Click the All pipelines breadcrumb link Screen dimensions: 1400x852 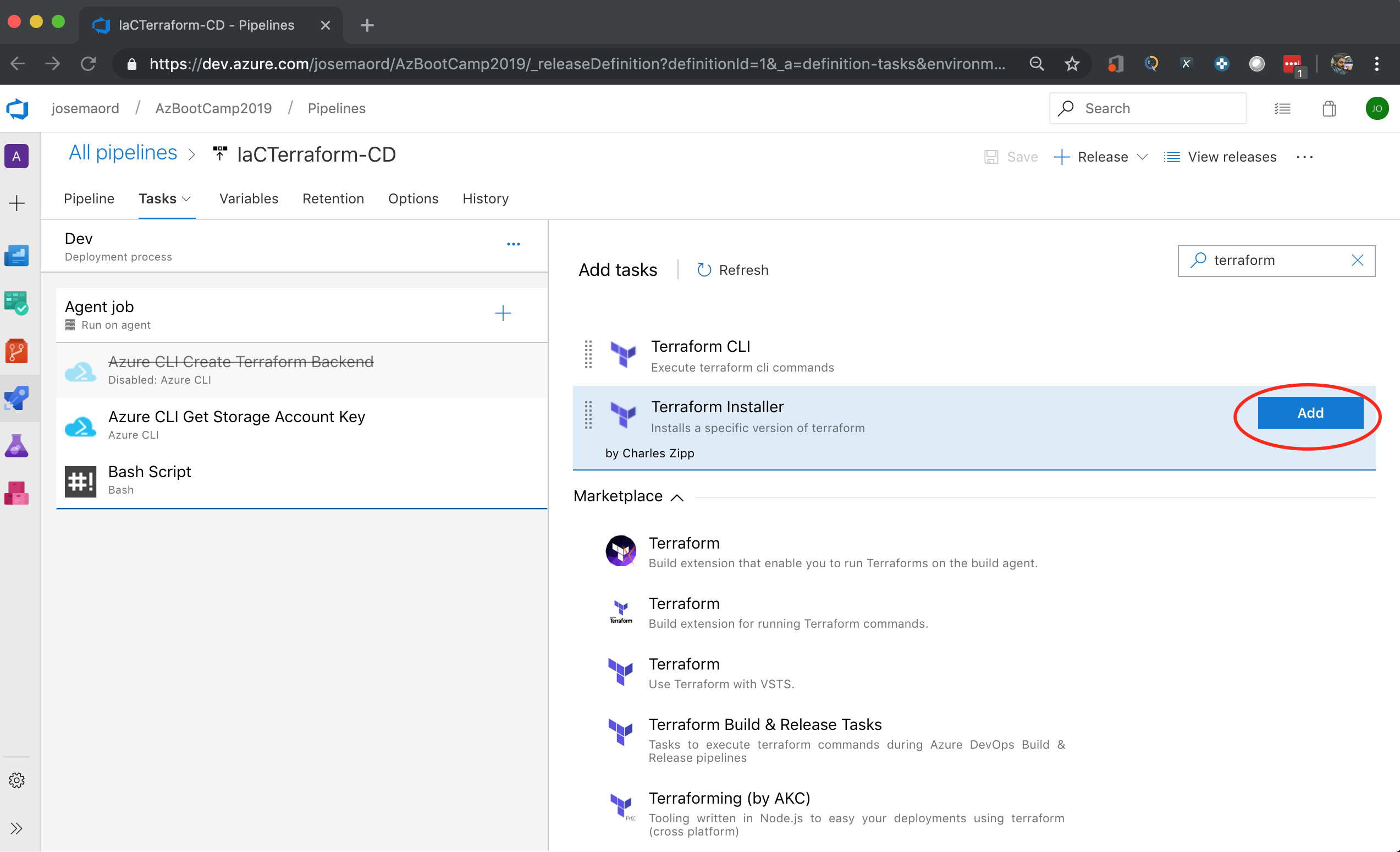pos(123,153)
